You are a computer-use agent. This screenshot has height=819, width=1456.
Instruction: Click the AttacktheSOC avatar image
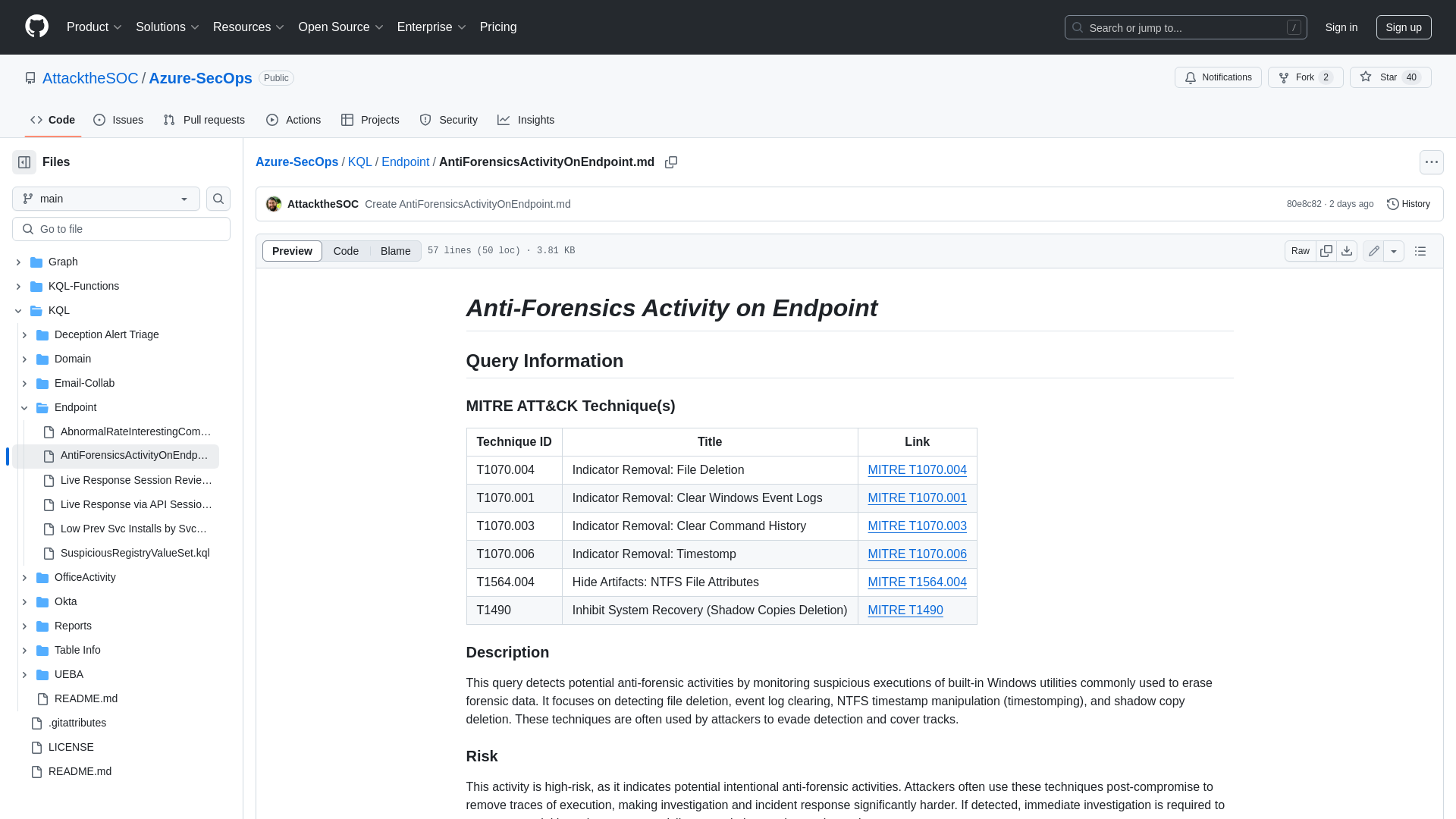pos(274,204)
